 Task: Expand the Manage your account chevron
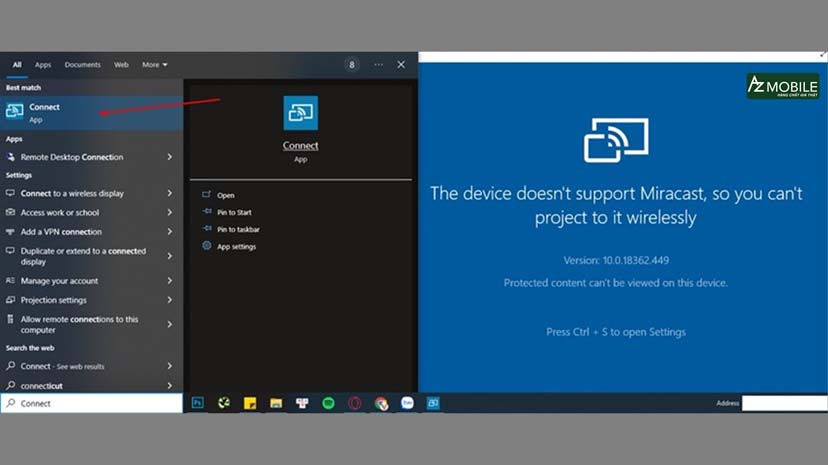click(x=170, y=281)
